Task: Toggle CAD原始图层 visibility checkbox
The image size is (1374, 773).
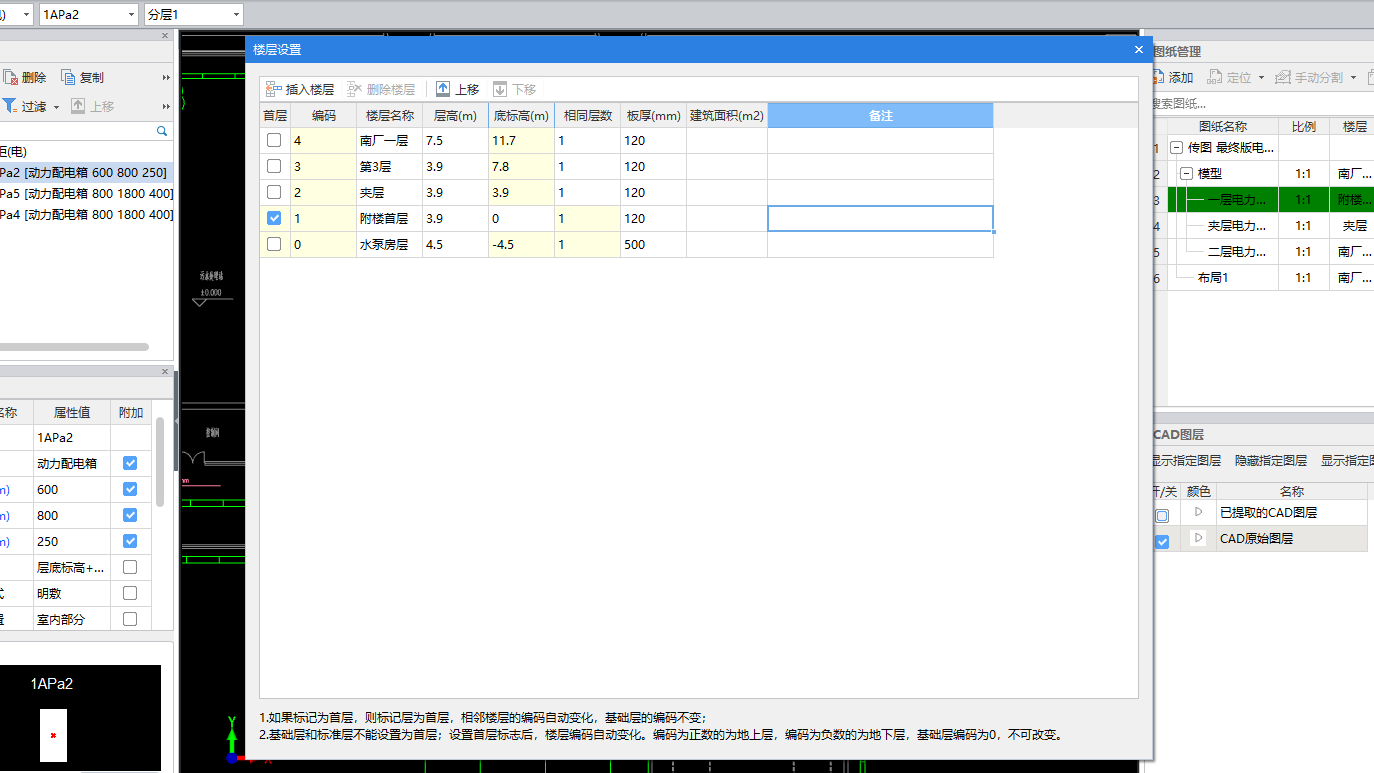Action: click(x=1162, y=542)
